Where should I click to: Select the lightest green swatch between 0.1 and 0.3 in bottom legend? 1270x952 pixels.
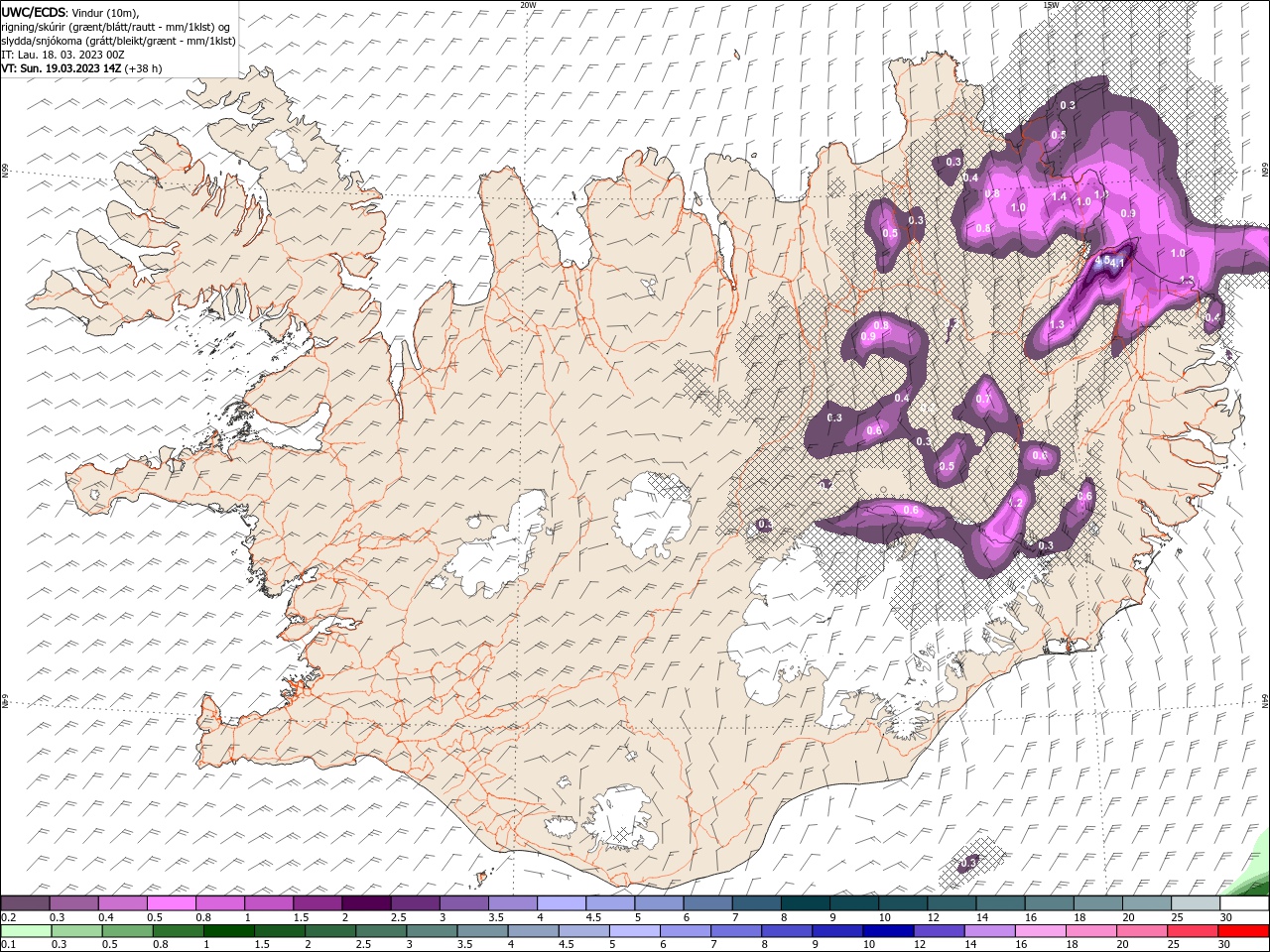pyautogui.click(x=26, y=930)
